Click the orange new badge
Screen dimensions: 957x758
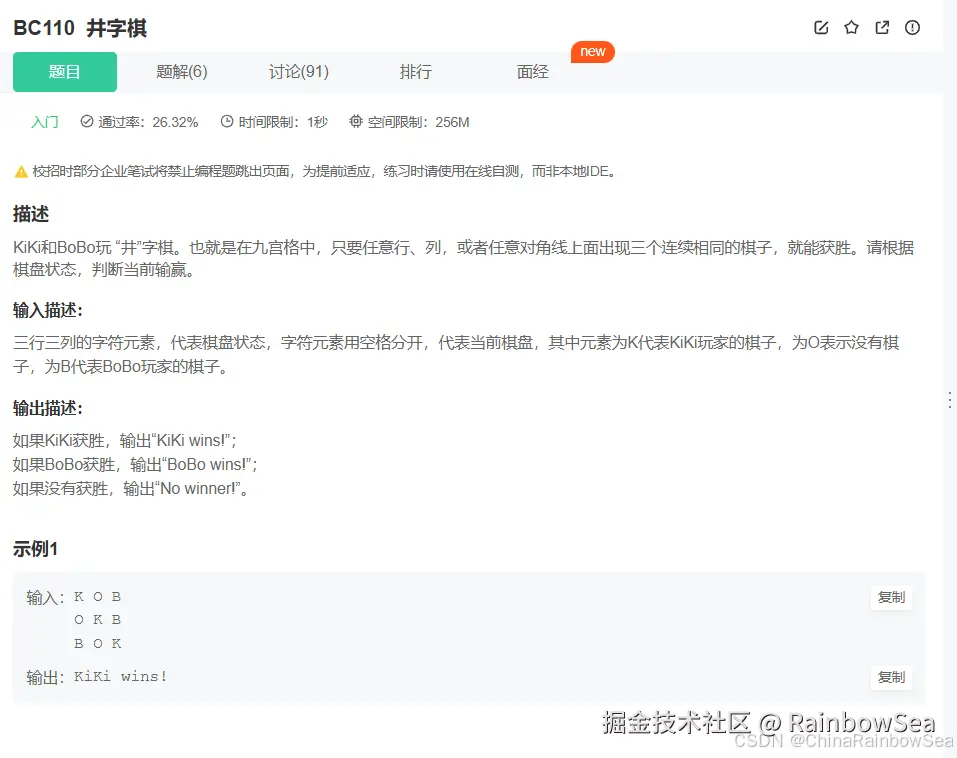point(593,52)
